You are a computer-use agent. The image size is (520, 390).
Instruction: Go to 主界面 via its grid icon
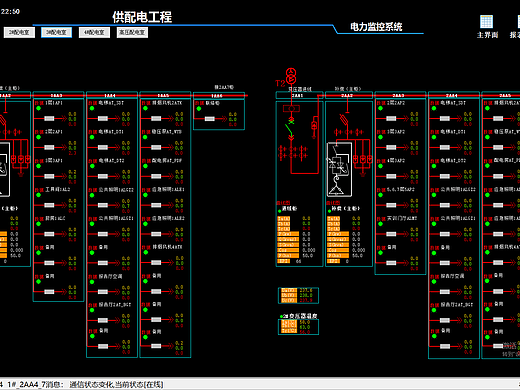[x=486, y=22]
